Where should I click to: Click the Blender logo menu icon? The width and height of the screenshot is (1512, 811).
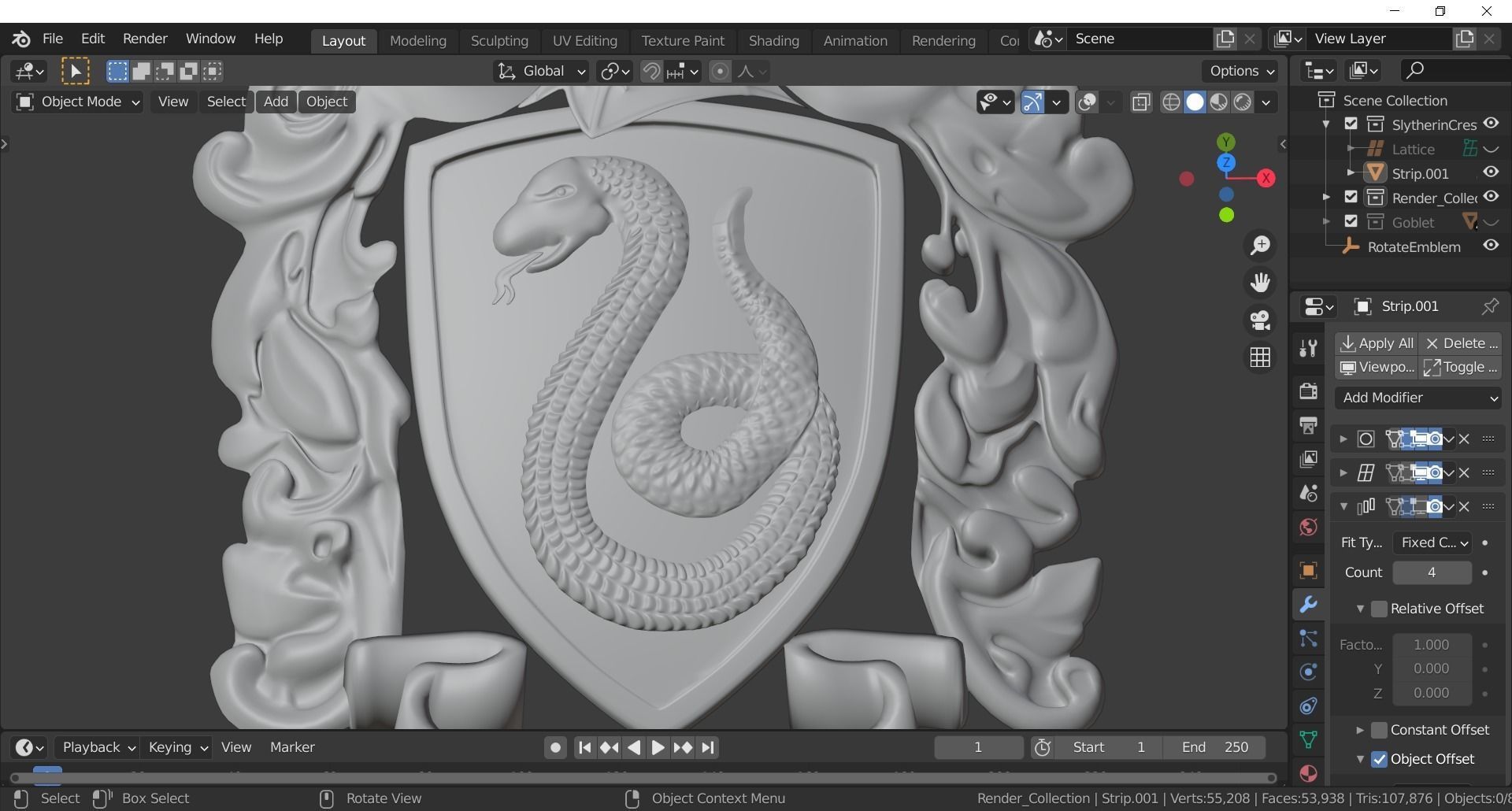pos(21,39)
